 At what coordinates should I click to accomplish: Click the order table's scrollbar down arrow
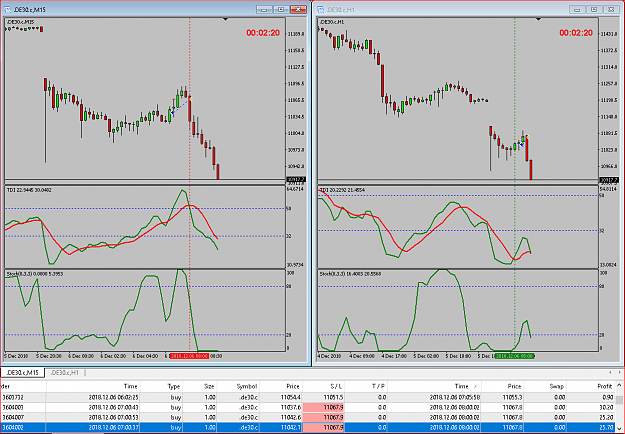coord(619,429)
